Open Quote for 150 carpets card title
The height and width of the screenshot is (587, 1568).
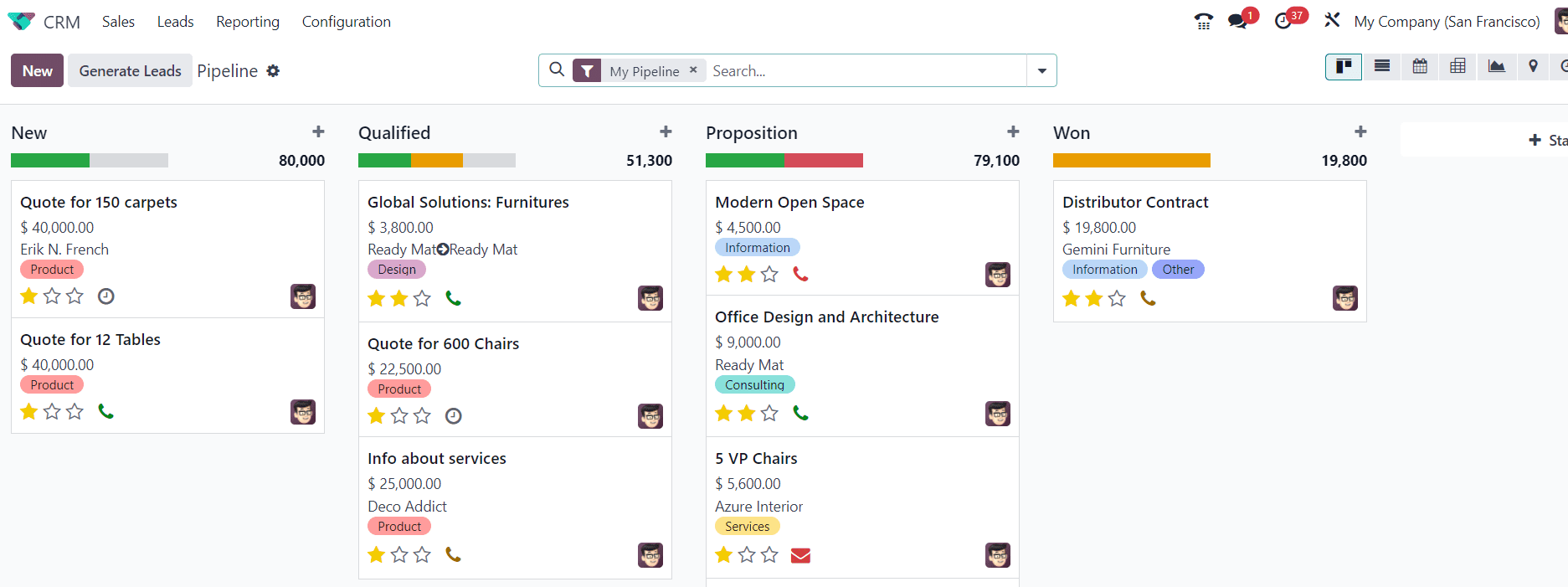(99, 202)
